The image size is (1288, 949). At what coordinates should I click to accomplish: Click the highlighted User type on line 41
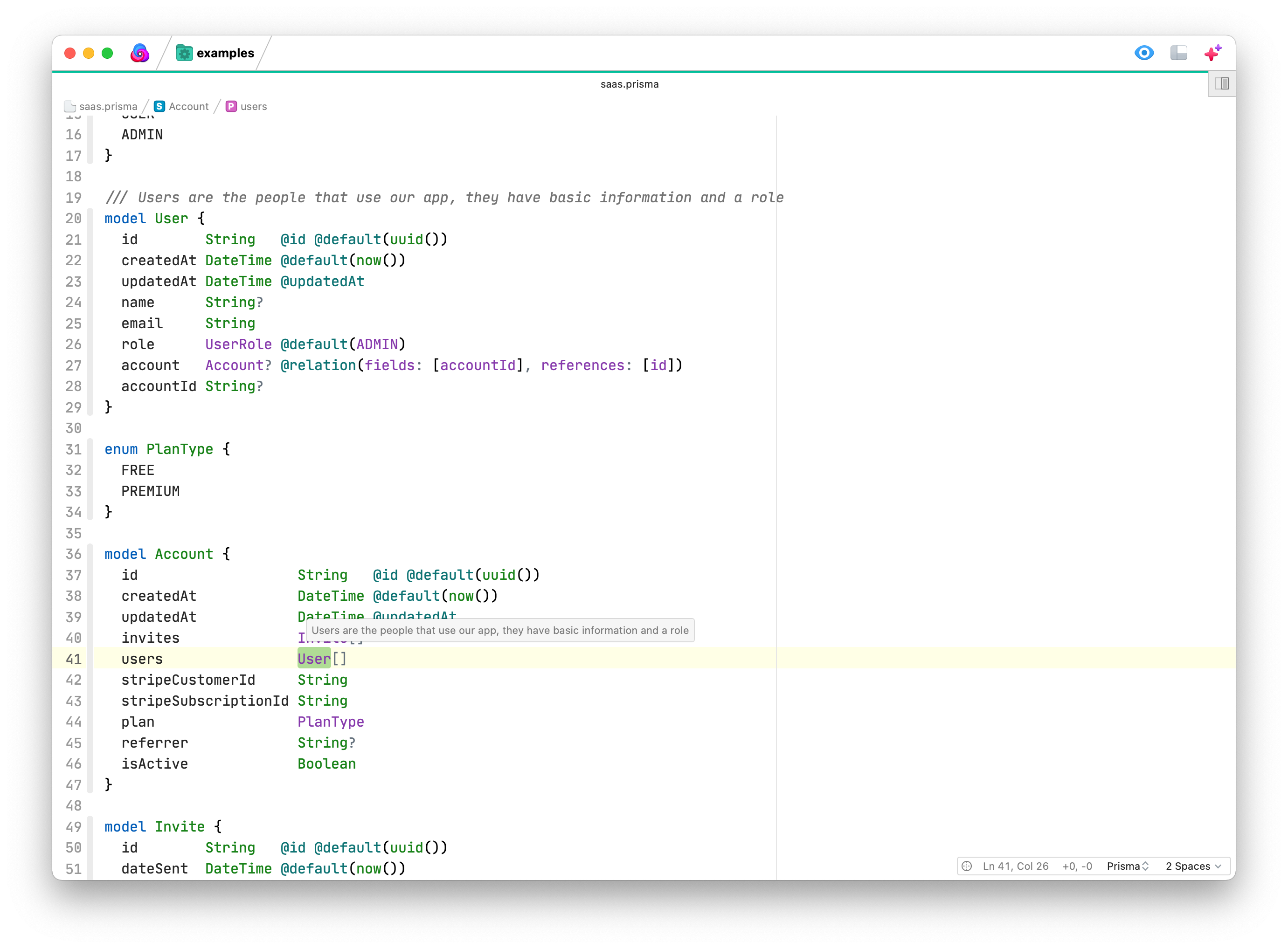(x=314, y=659)
